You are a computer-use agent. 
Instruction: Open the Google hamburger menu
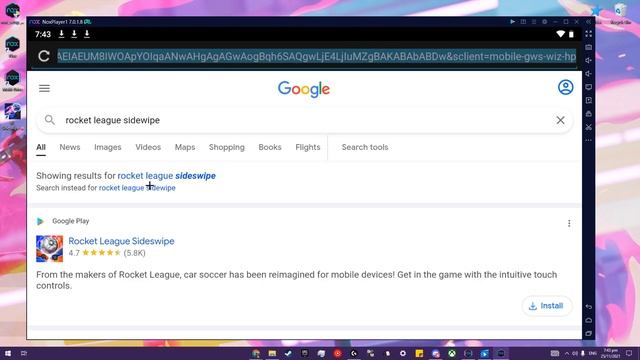click(44, 88)
